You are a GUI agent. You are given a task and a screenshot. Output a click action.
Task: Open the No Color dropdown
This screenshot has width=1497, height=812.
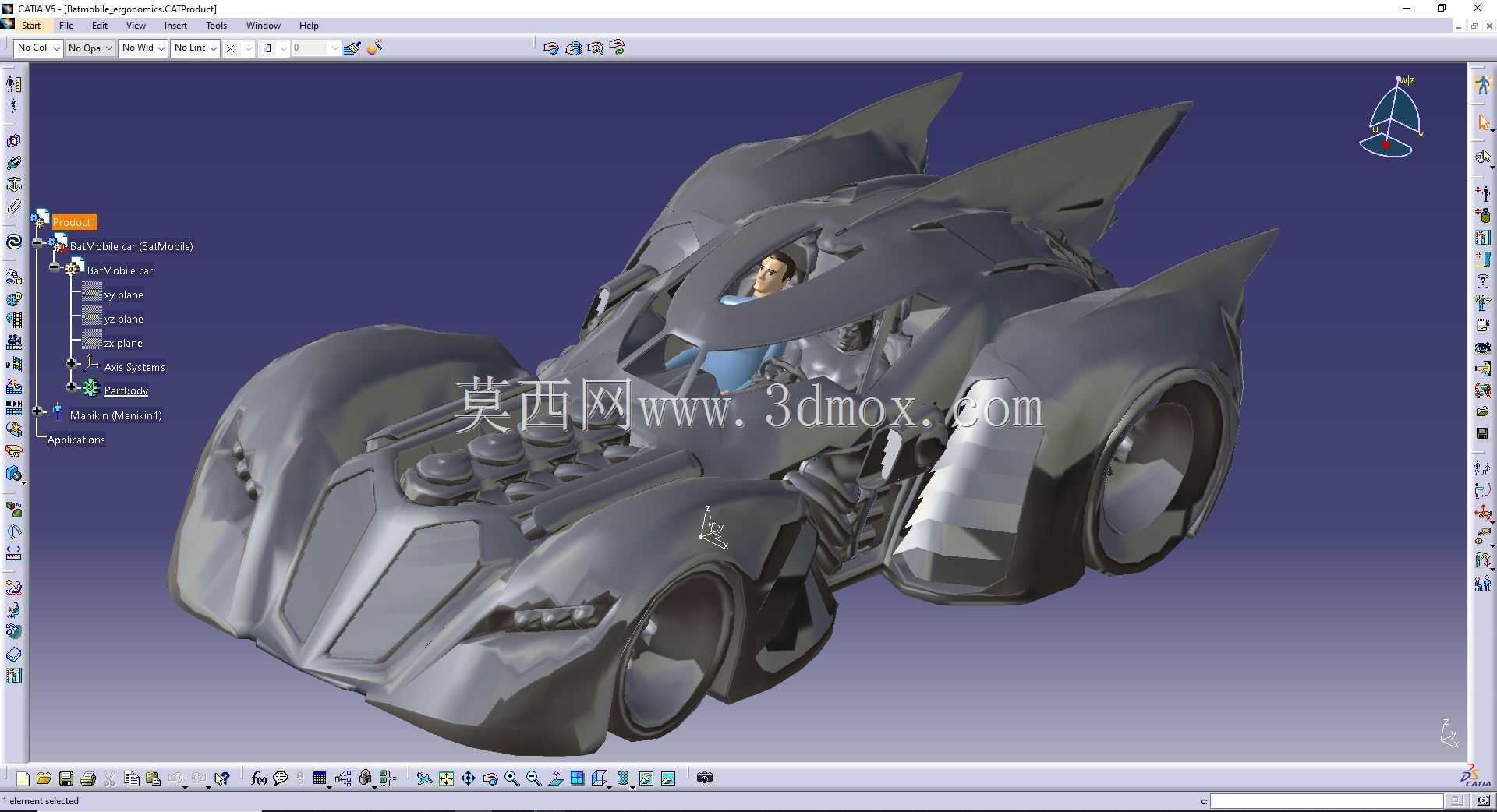tap(38, 48)
